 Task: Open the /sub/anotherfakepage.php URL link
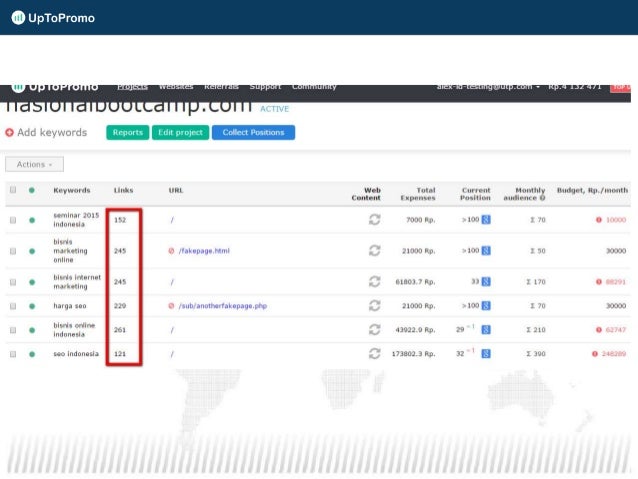click(x=223, y=306)
